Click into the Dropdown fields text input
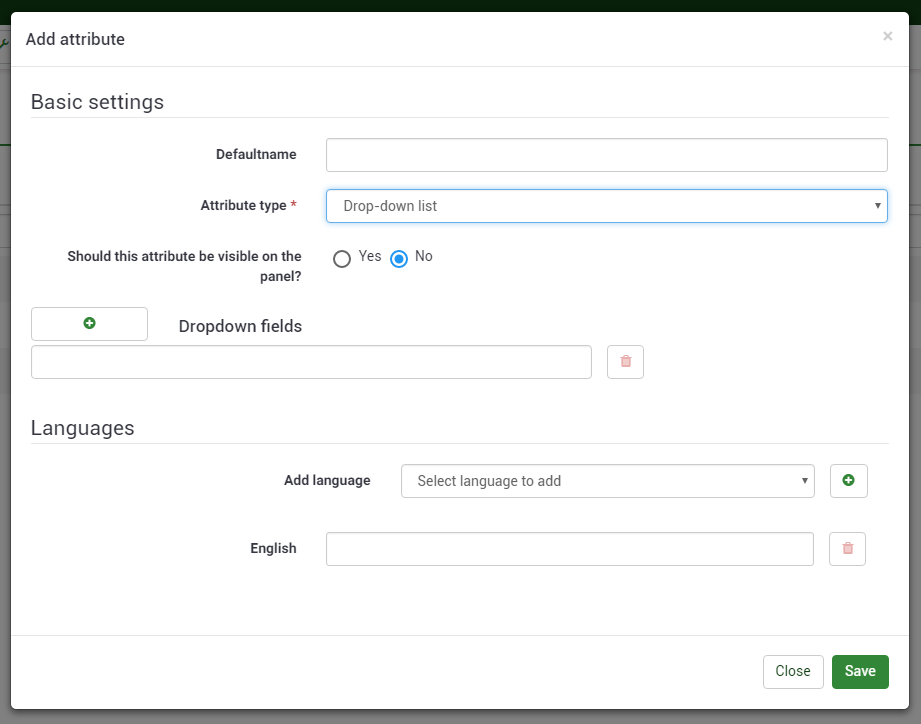The image size is (921, 724). [x=311, y=362]
